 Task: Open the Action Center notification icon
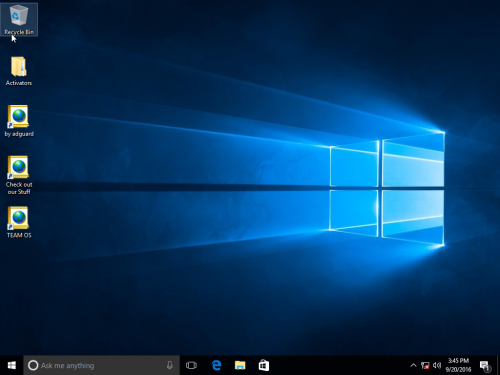(x=485, y=366)
